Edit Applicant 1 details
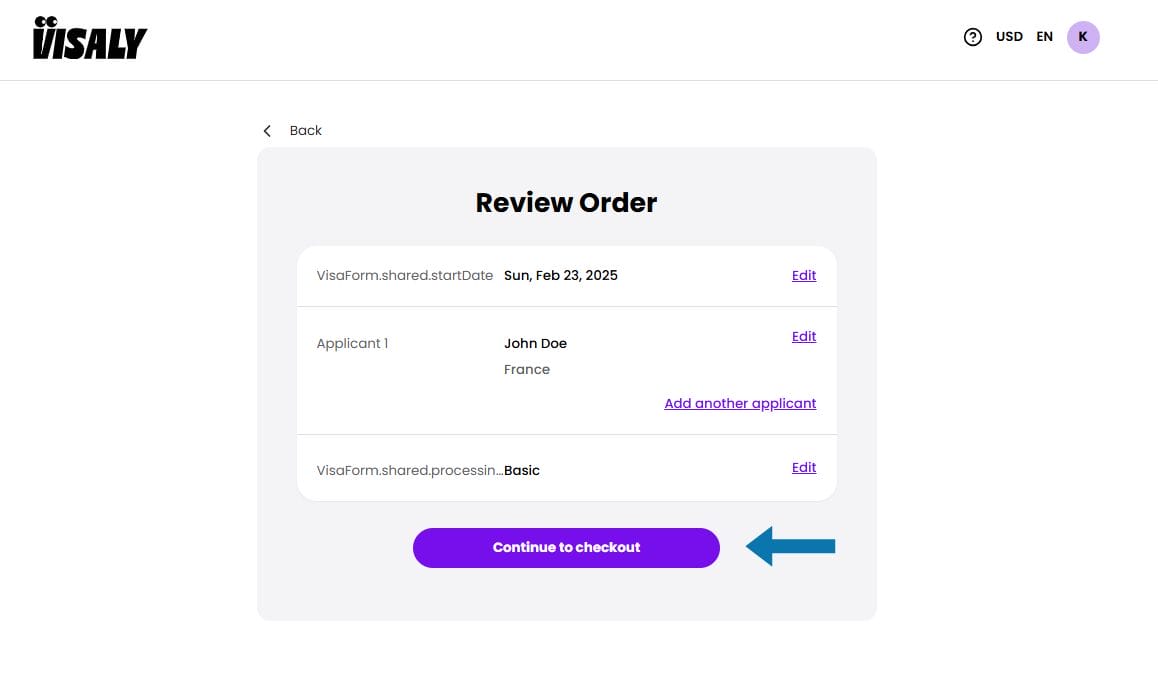The image size is (1158, 695). point(803,337)
